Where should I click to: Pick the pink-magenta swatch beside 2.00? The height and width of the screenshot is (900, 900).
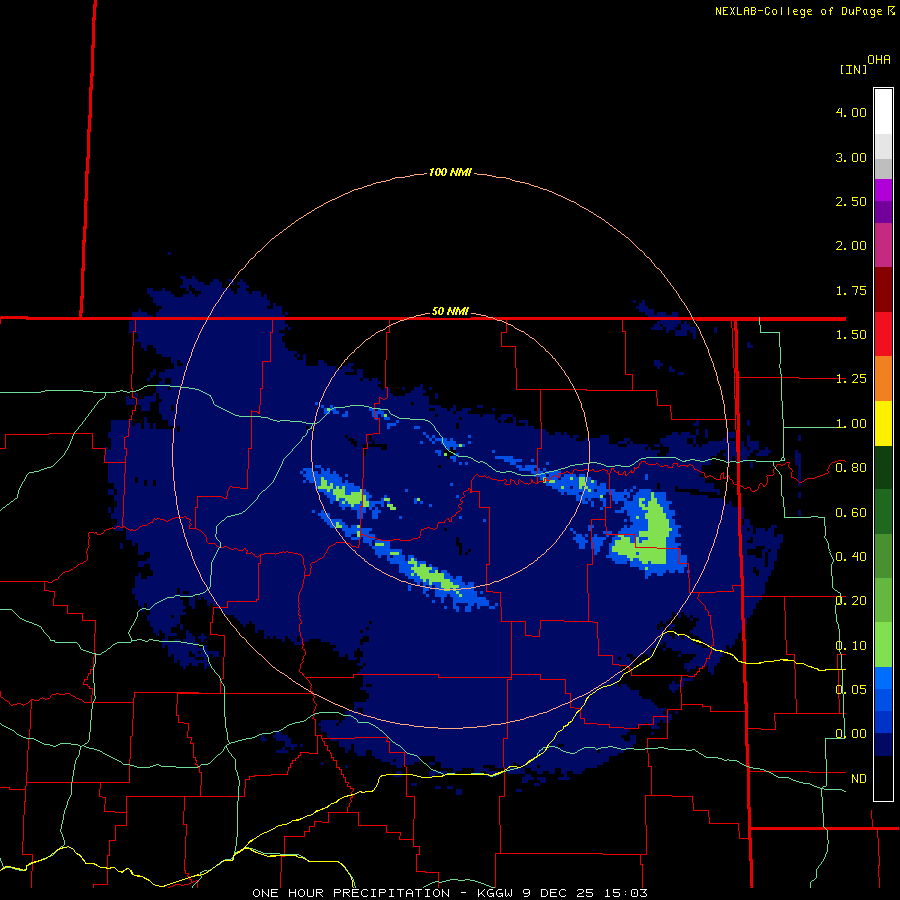point(883,246)
